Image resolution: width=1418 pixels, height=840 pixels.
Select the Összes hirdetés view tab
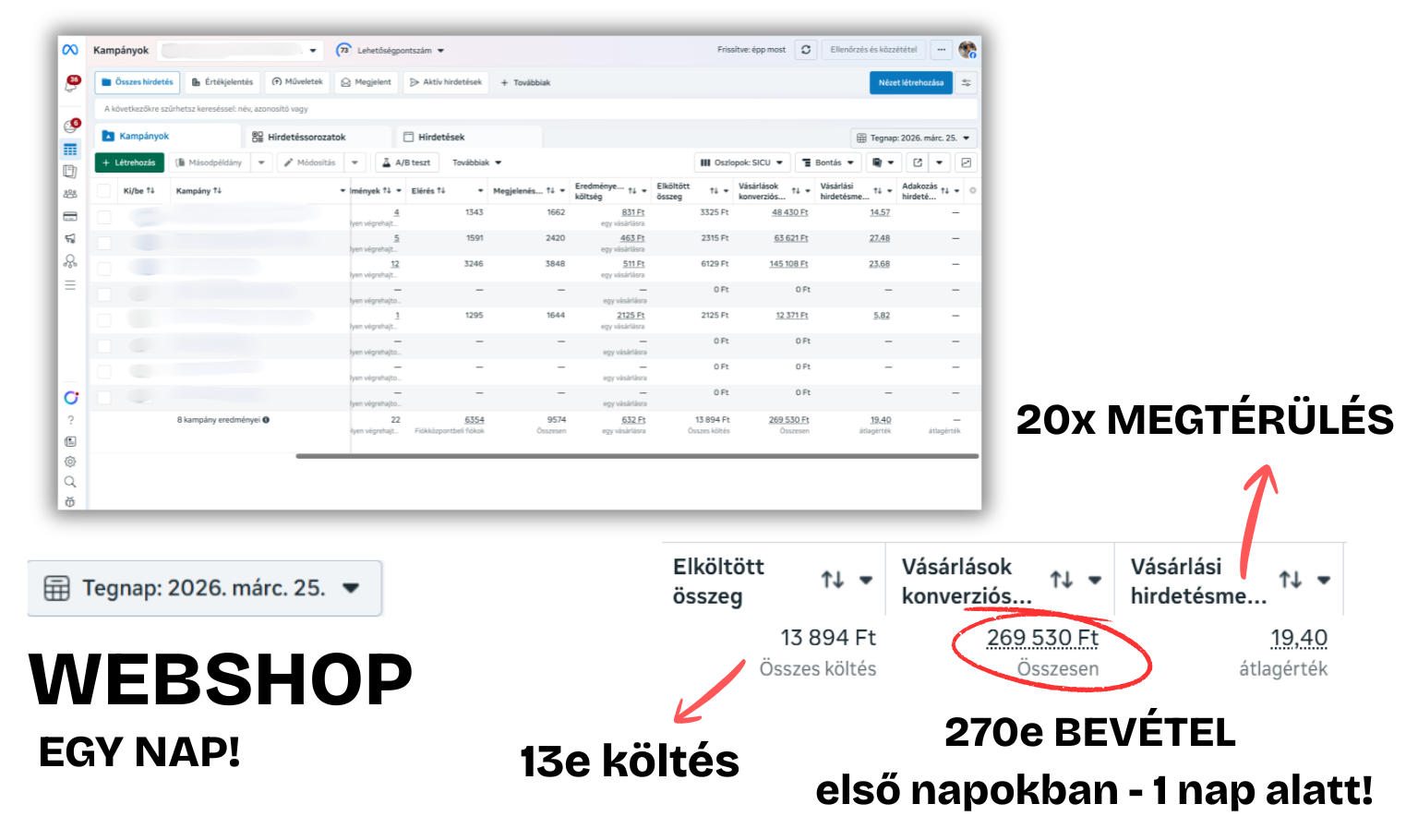click(138, 82)
